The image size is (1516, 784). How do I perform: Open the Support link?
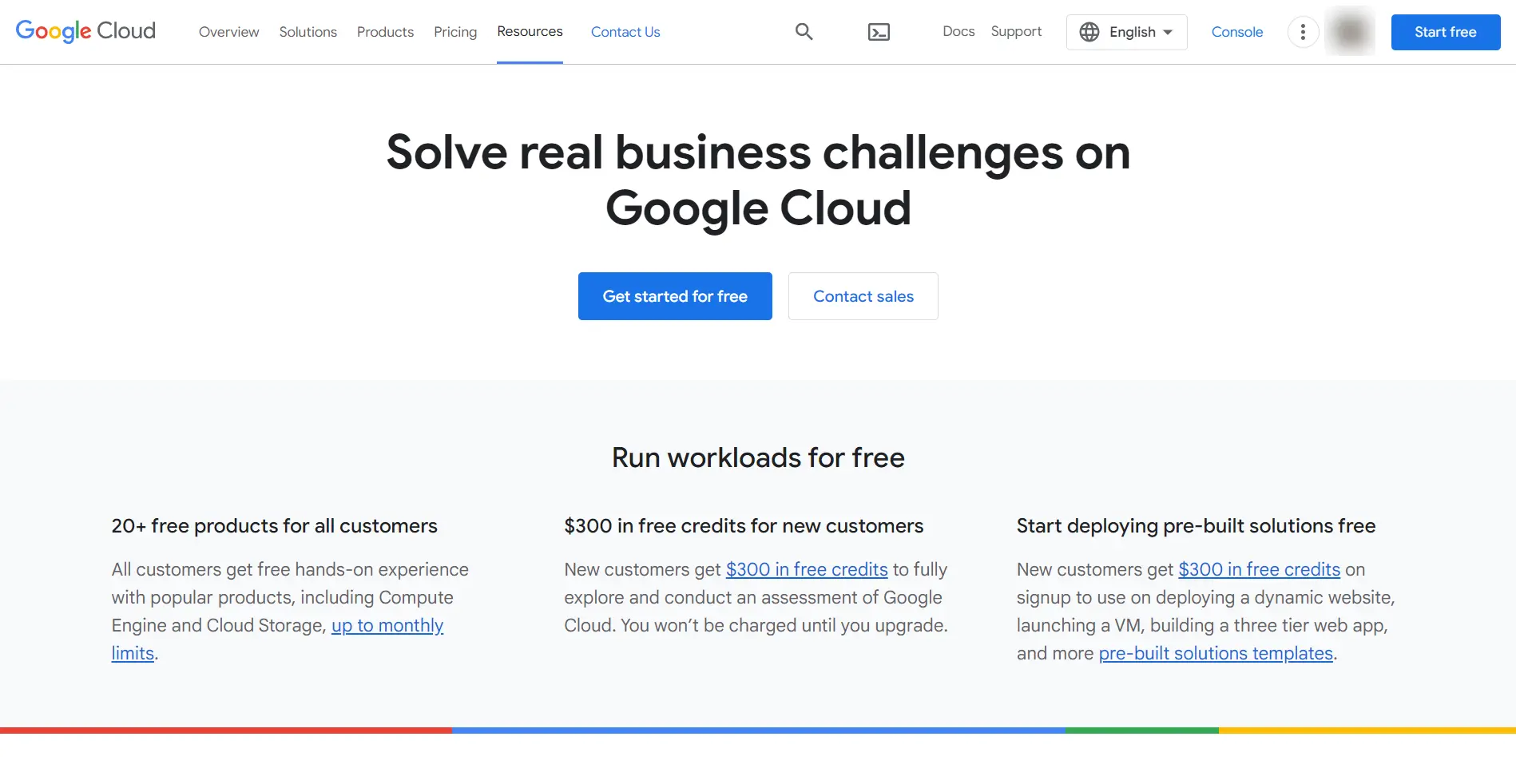1016,31
